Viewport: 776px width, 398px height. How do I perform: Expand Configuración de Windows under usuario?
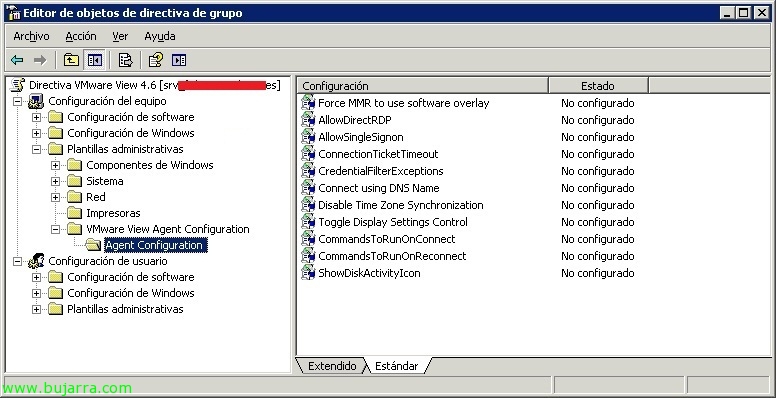tap(36, 293)
